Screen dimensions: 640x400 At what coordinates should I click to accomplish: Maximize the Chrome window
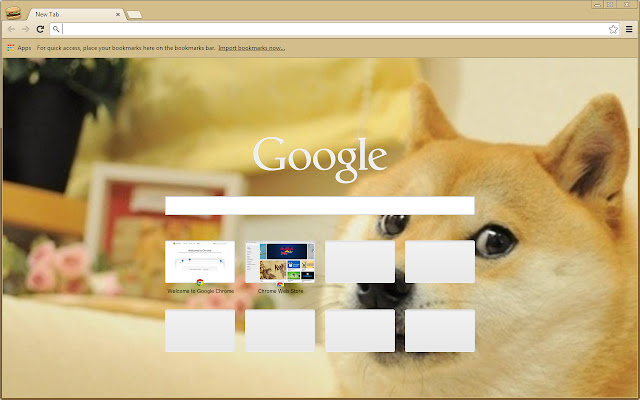(610, 4)
